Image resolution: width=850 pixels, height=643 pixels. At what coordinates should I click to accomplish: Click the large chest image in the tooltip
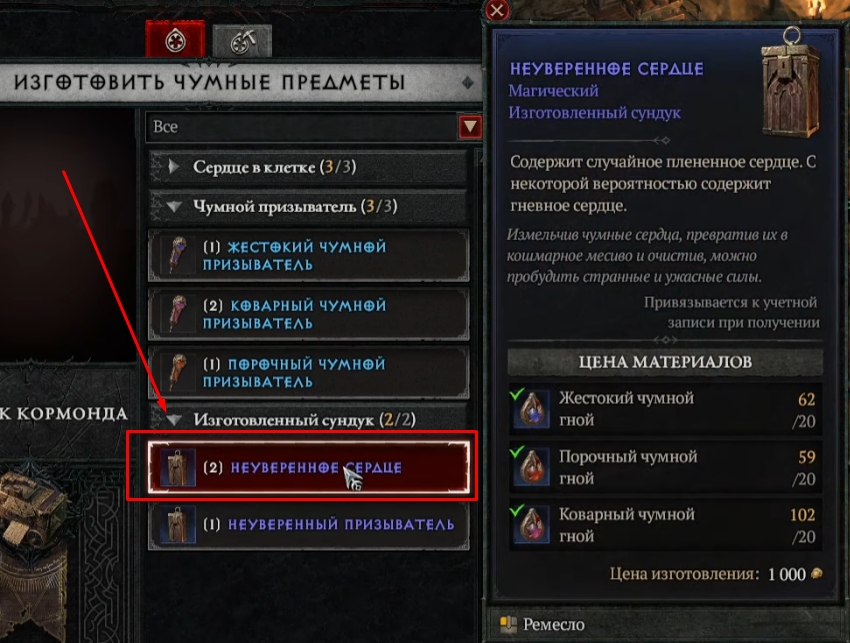(791, 82)
